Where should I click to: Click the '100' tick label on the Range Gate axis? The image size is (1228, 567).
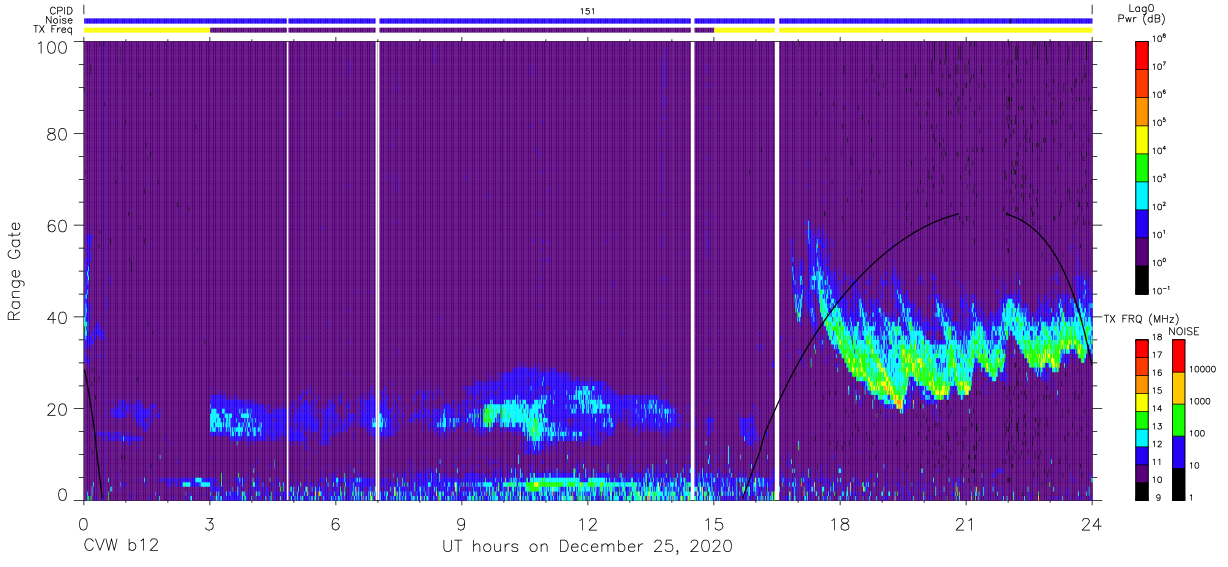pos(53,46)
